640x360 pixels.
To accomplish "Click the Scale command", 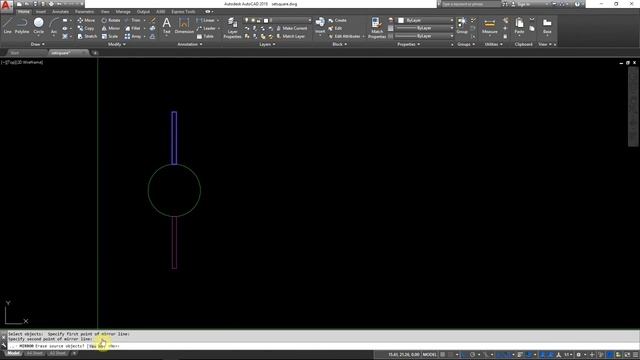I will pyautogui.click(x=110, y=36).
